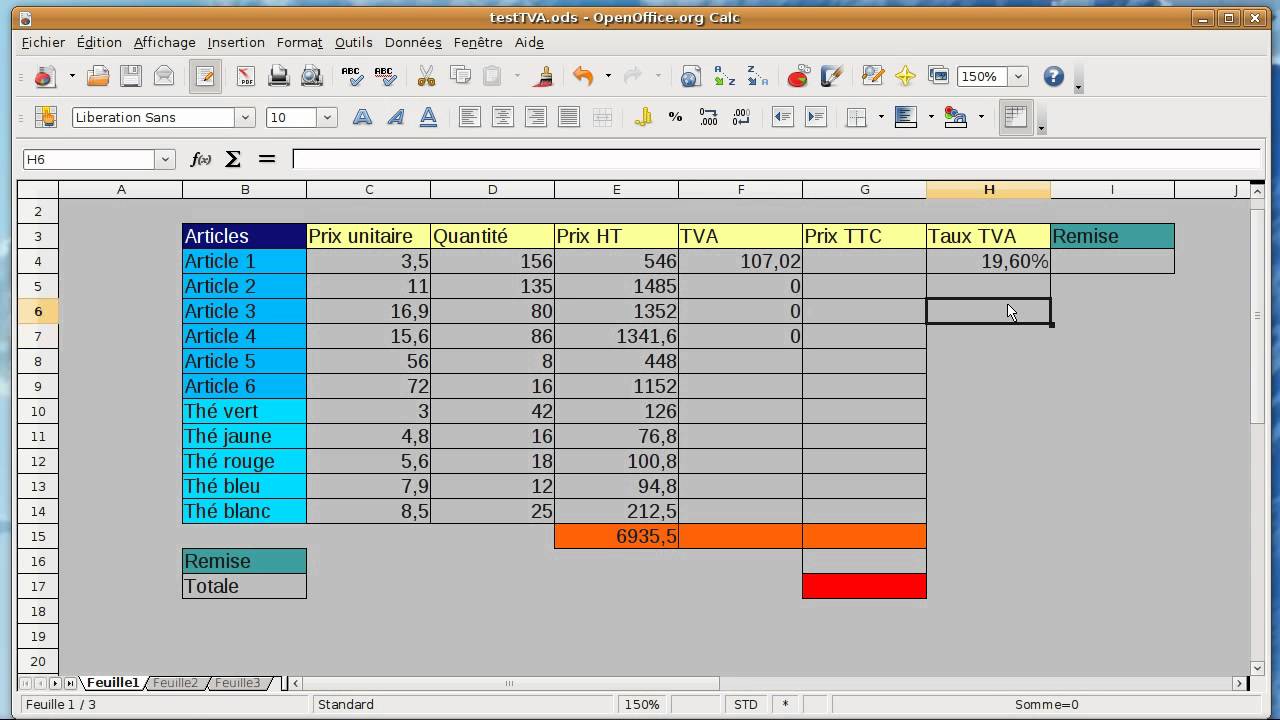Click the Export as PDF icon
Image resolution: width=1280 pixels, height=720 pixels.
246,77
